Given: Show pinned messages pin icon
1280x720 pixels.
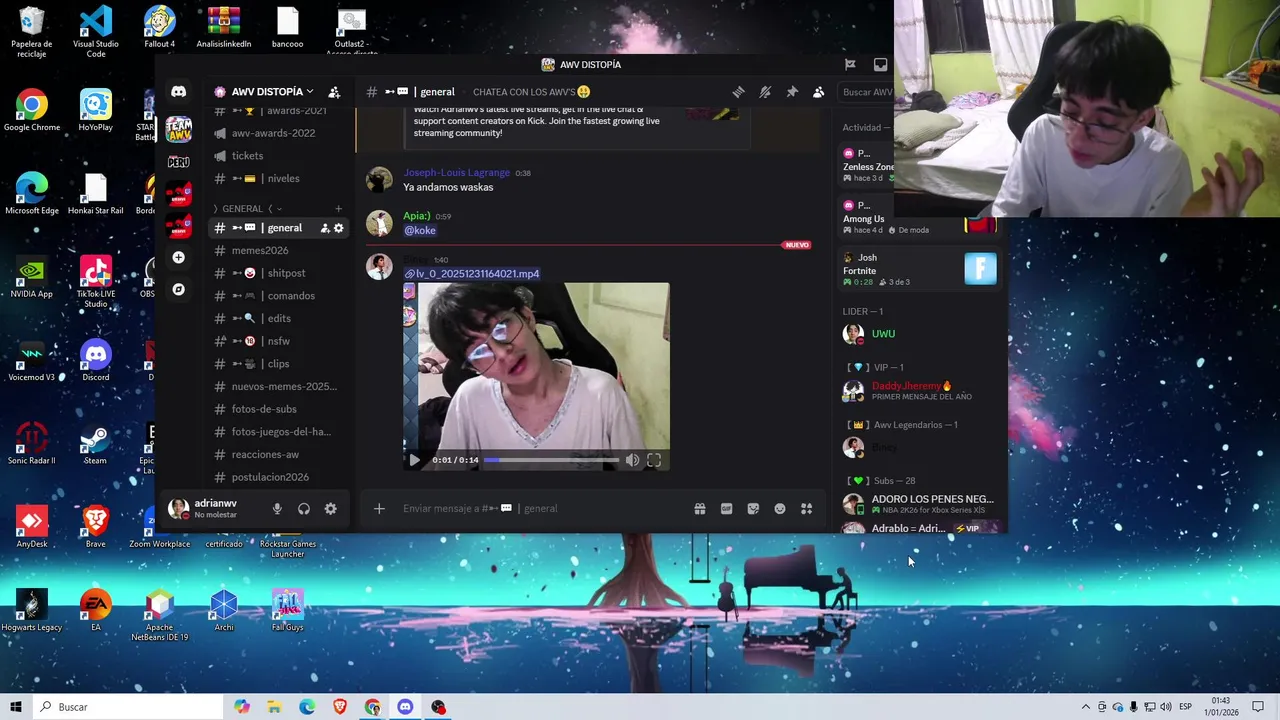Looking at the screenshot, I should point(792,92).
